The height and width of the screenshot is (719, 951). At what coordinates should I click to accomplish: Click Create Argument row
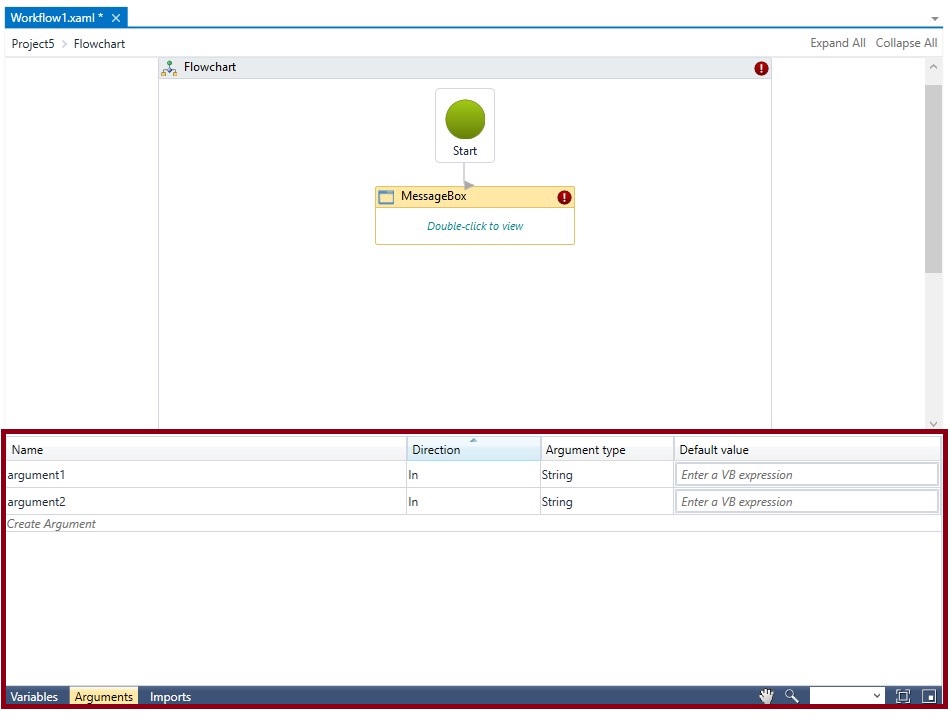coord(52,524)
